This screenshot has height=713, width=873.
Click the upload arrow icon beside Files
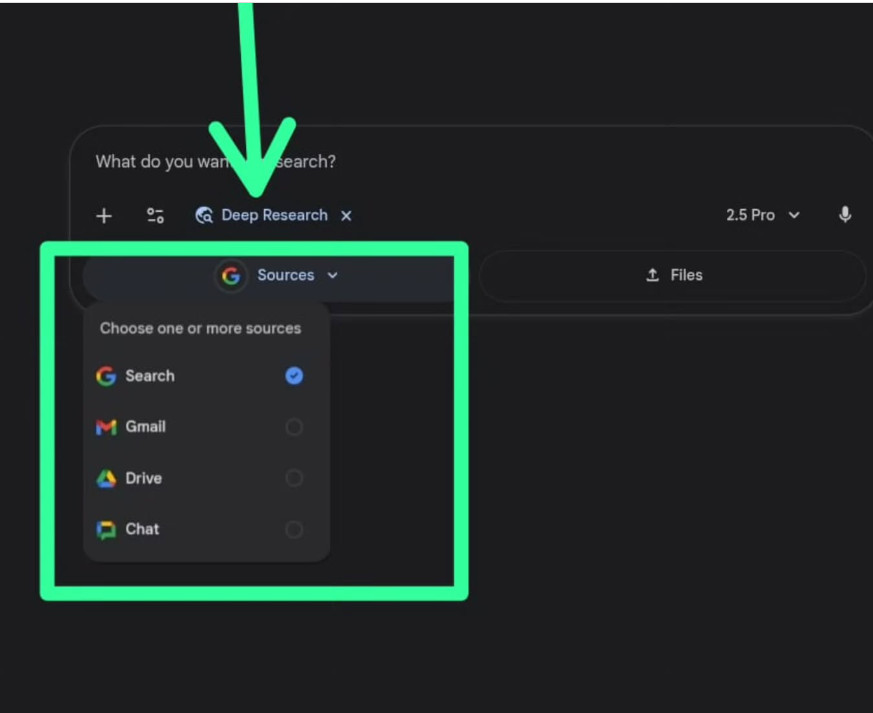click(653, 275)
